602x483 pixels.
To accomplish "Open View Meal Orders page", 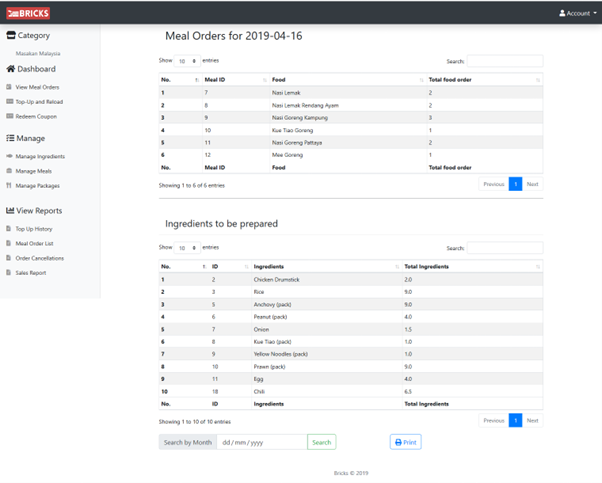I will pos(37,87).
